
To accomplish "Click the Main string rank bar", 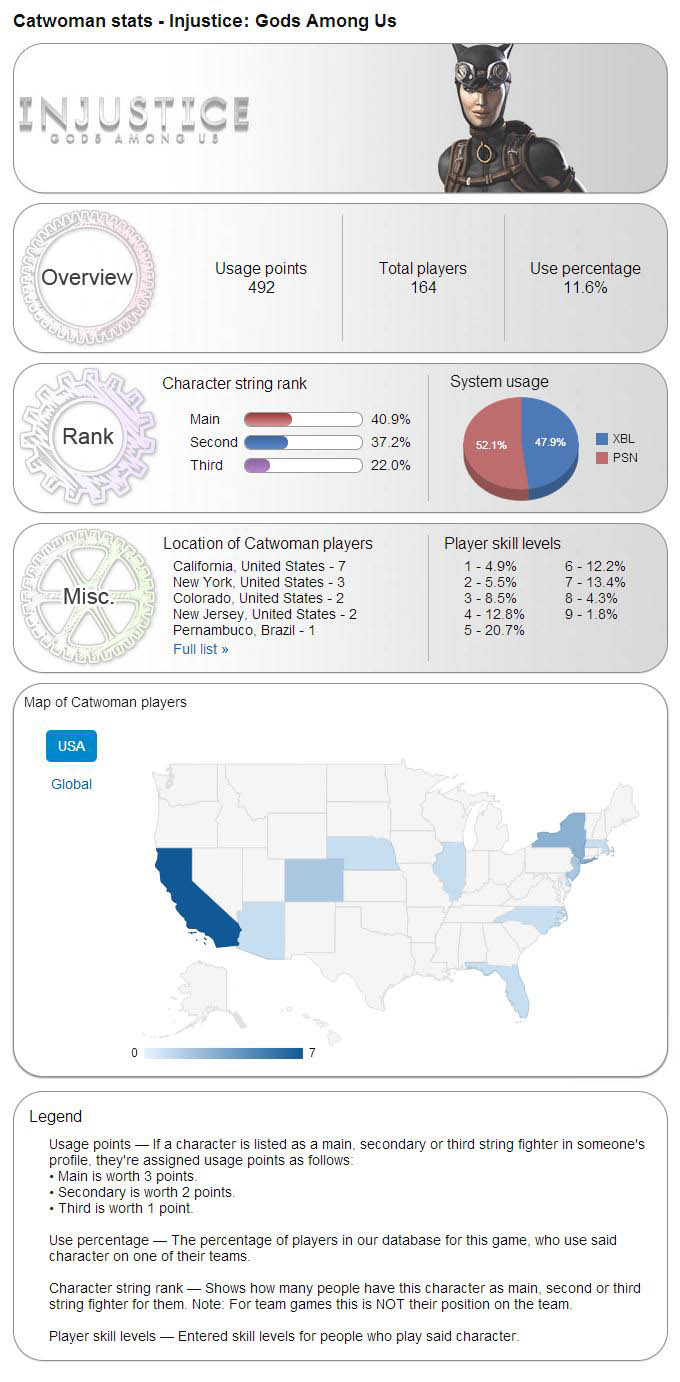I will point(275,419).
